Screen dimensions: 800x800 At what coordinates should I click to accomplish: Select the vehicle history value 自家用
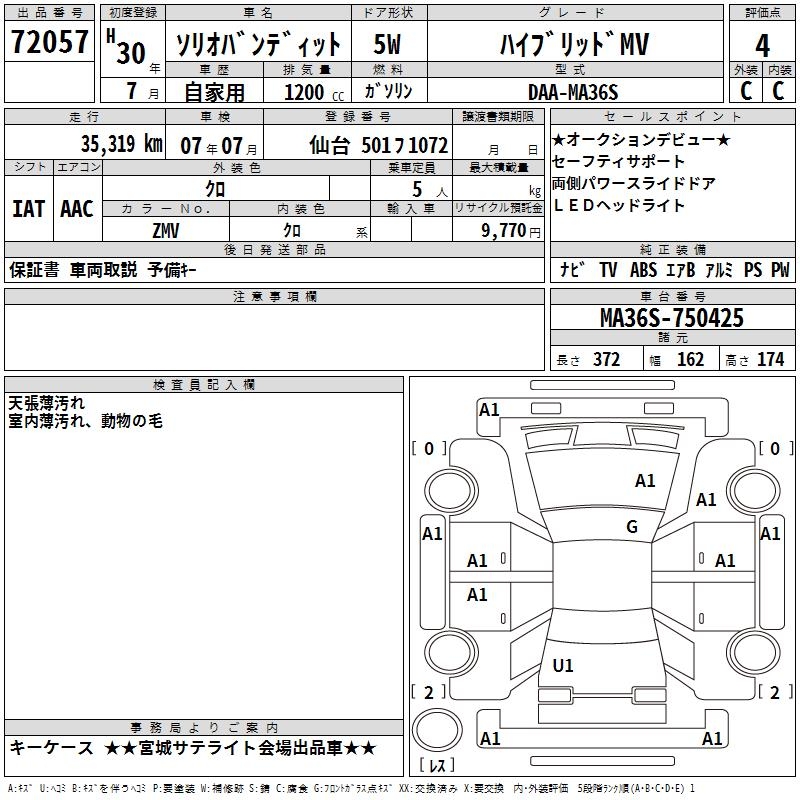(x=214, y=92)
